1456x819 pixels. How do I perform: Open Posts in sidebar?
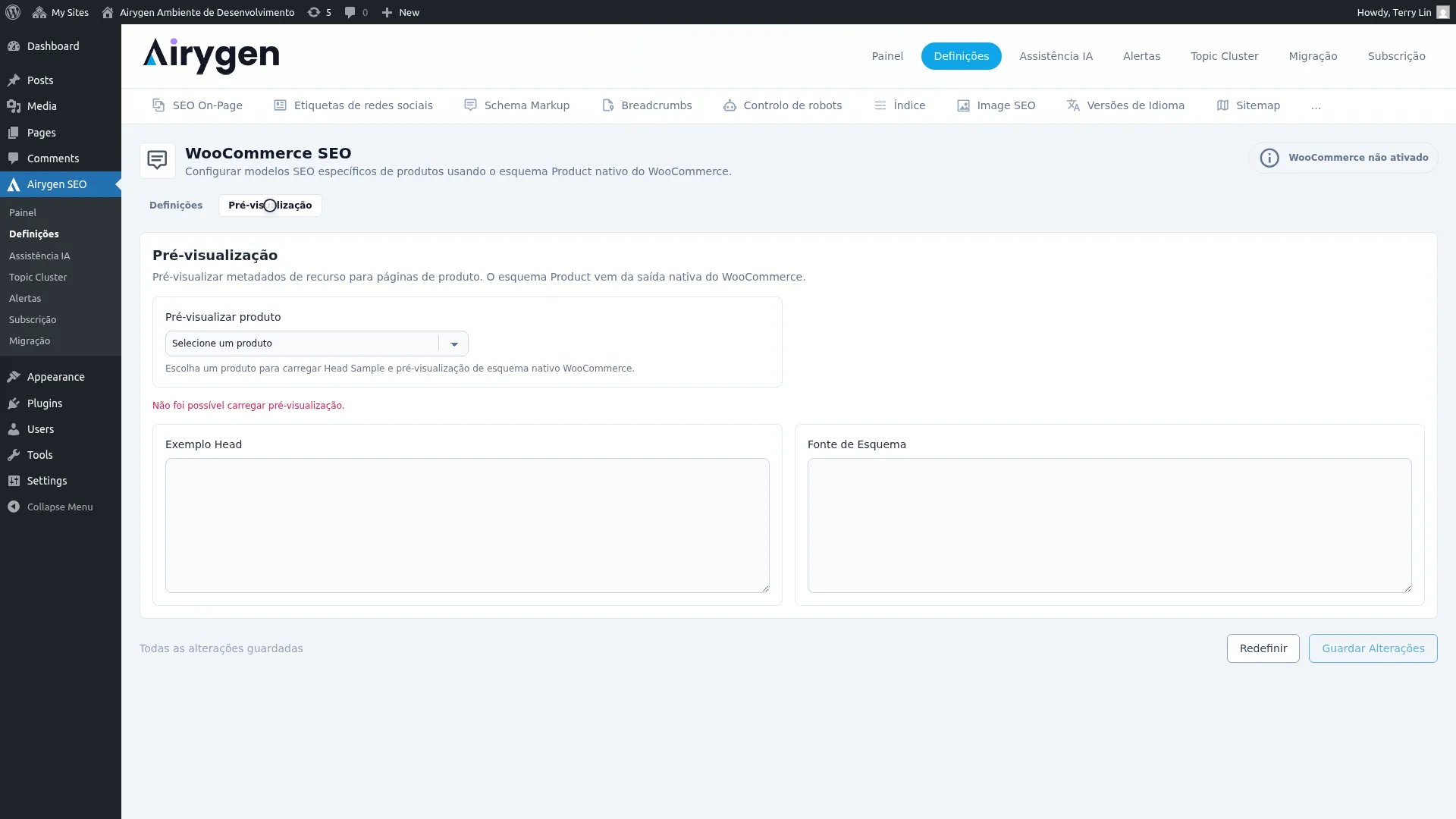tap(61, 80)
